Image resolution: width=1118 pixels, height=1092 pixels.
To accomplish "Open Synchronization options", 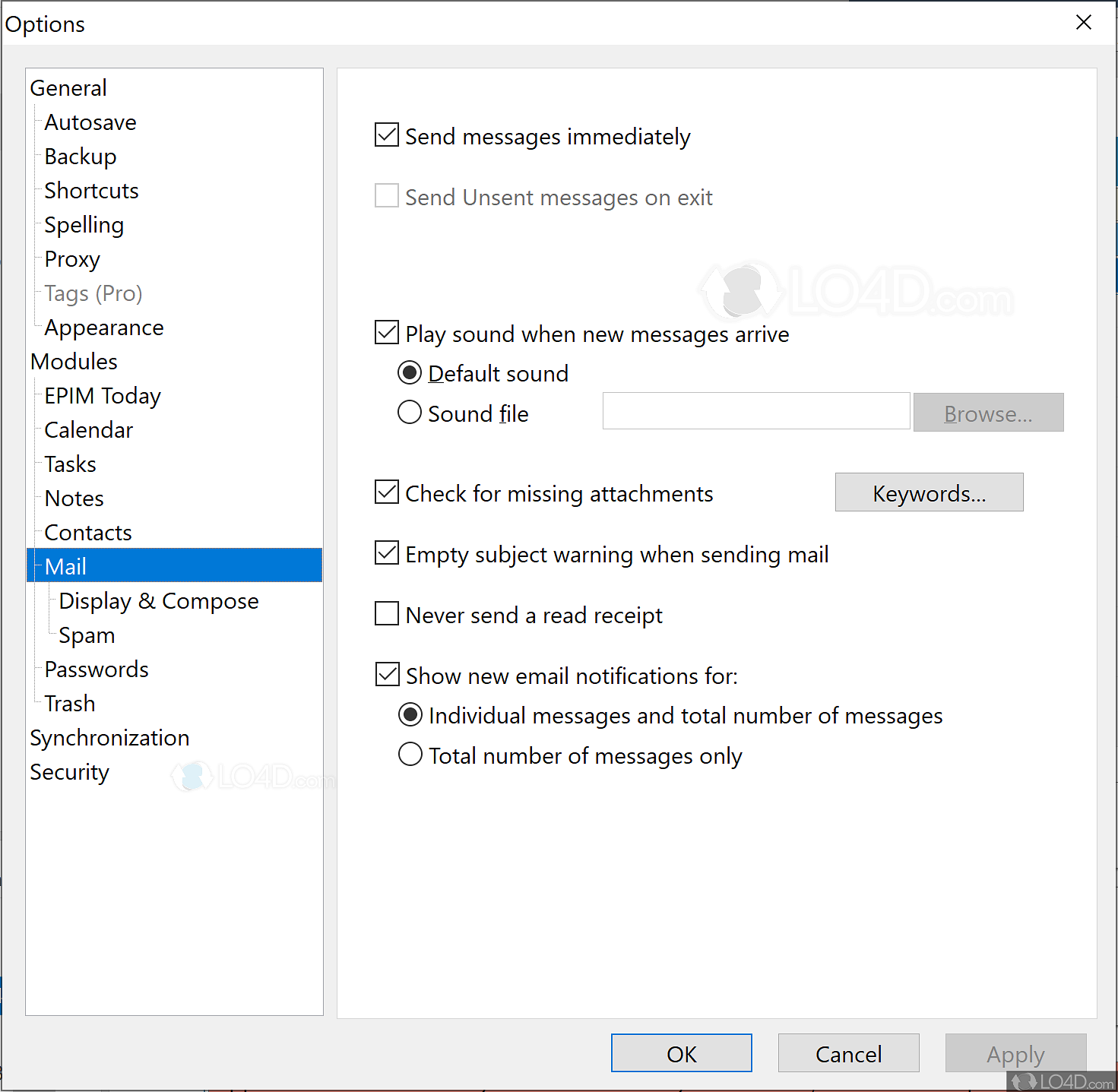I will click(x=109, y=737).
